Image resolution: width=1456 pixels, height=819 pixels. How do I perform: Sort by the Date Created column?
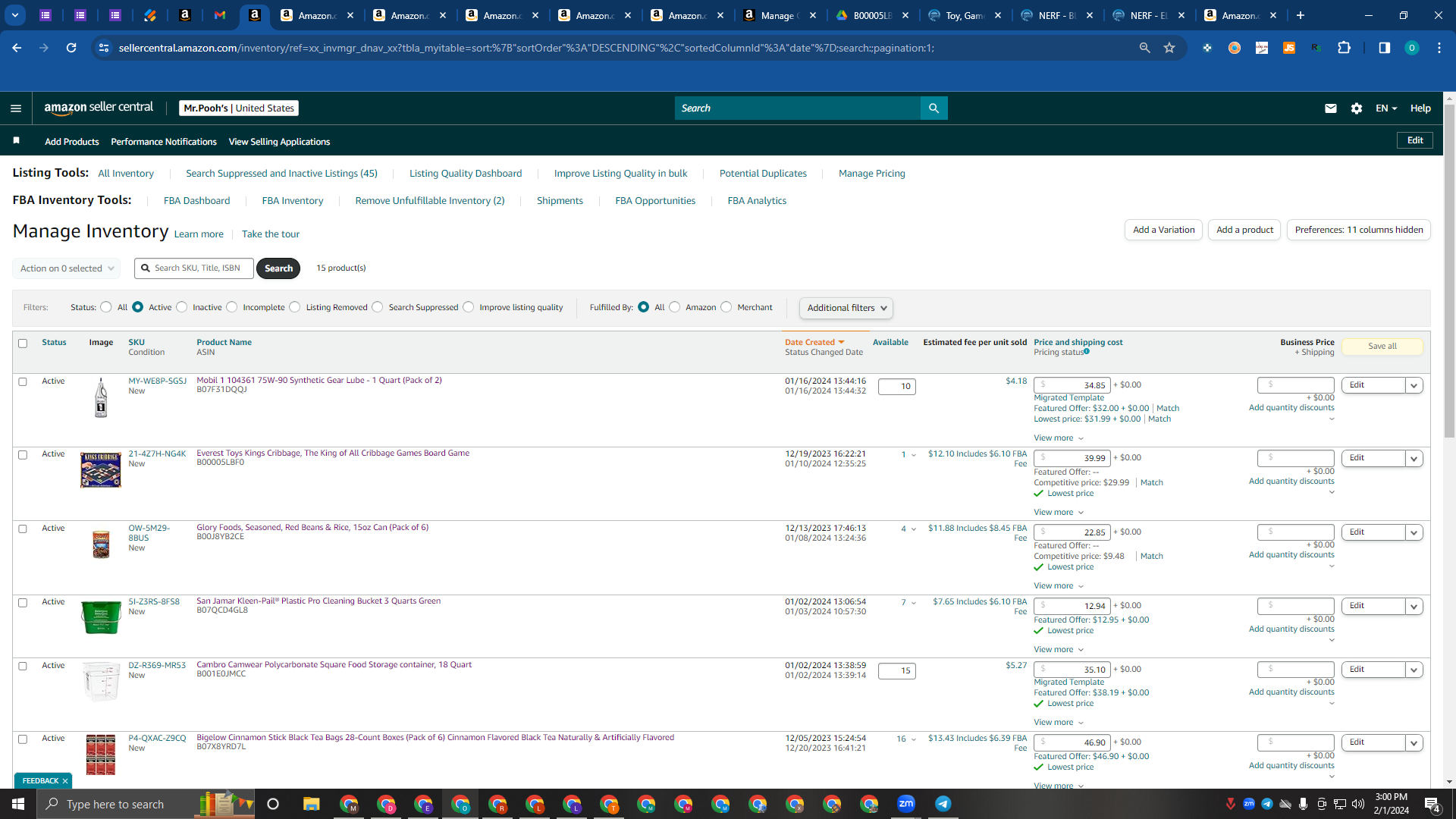[814, 342]
